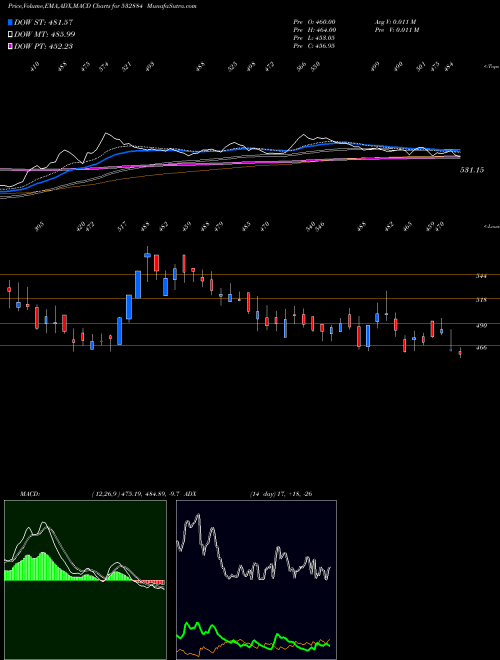Open the green MACD histogram chart panel

pos(85,580)
